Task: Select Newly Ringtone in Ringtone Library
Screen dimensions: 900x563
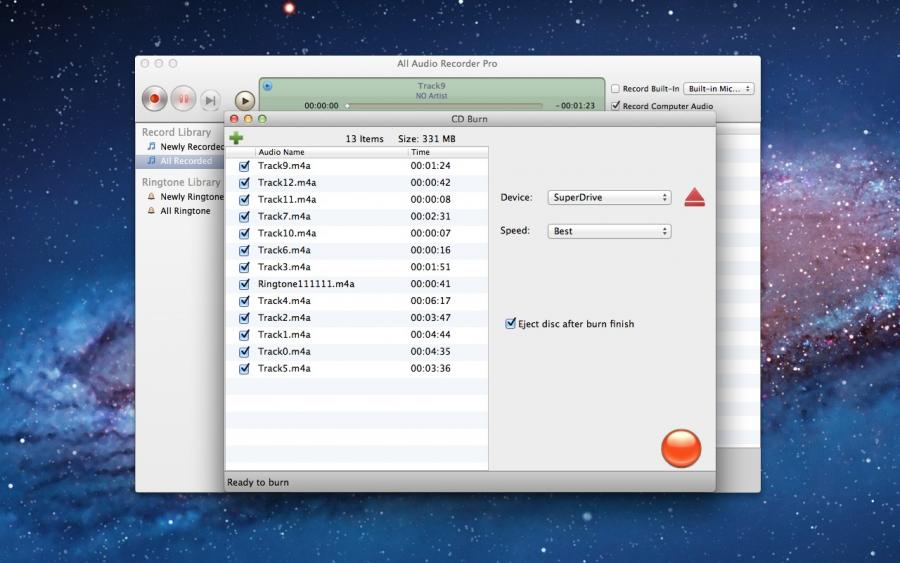Action: click(x=192, y=196)
